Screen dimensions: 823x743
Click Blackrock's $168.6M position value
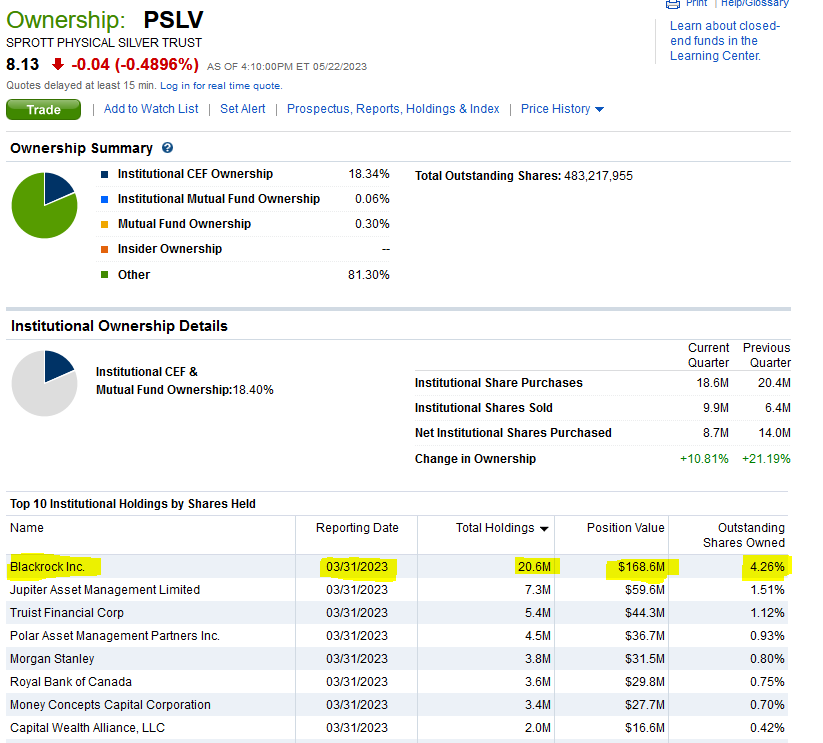click(x=641, y=567)
